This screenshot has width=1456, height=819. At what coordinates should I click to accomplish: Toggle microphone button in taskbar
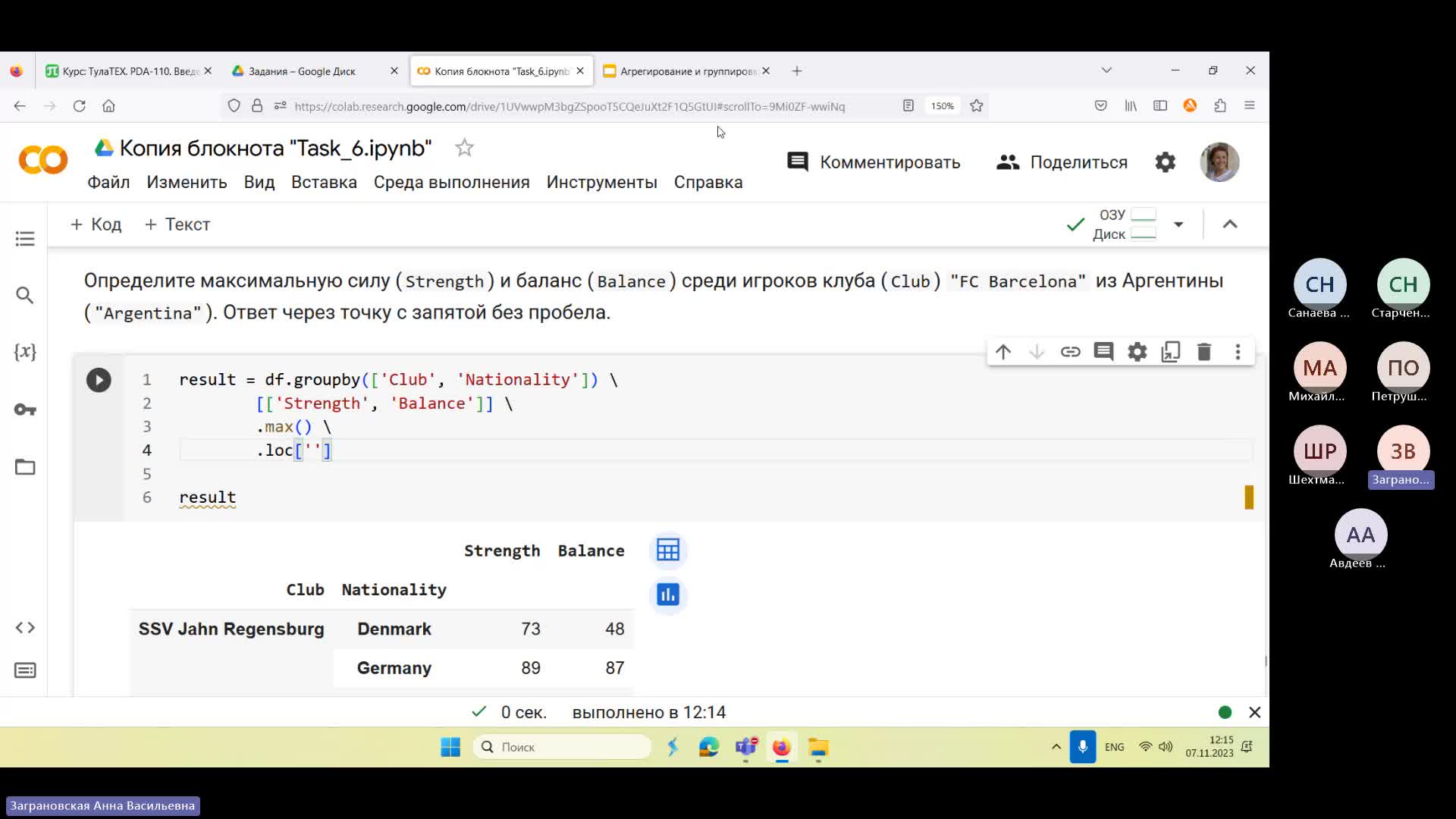[1082, 747]
